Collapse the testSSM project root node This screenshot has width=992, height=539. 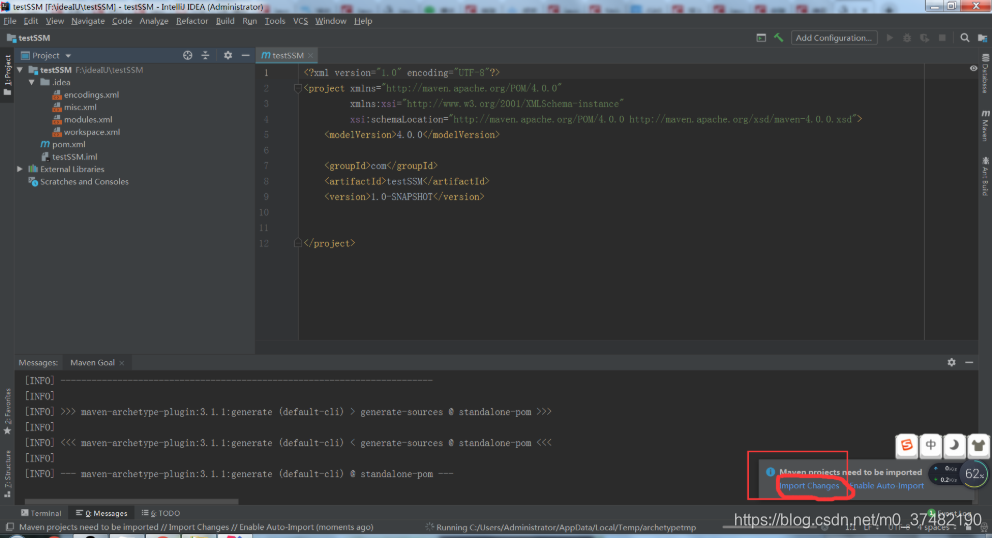(x=20, y=70)
